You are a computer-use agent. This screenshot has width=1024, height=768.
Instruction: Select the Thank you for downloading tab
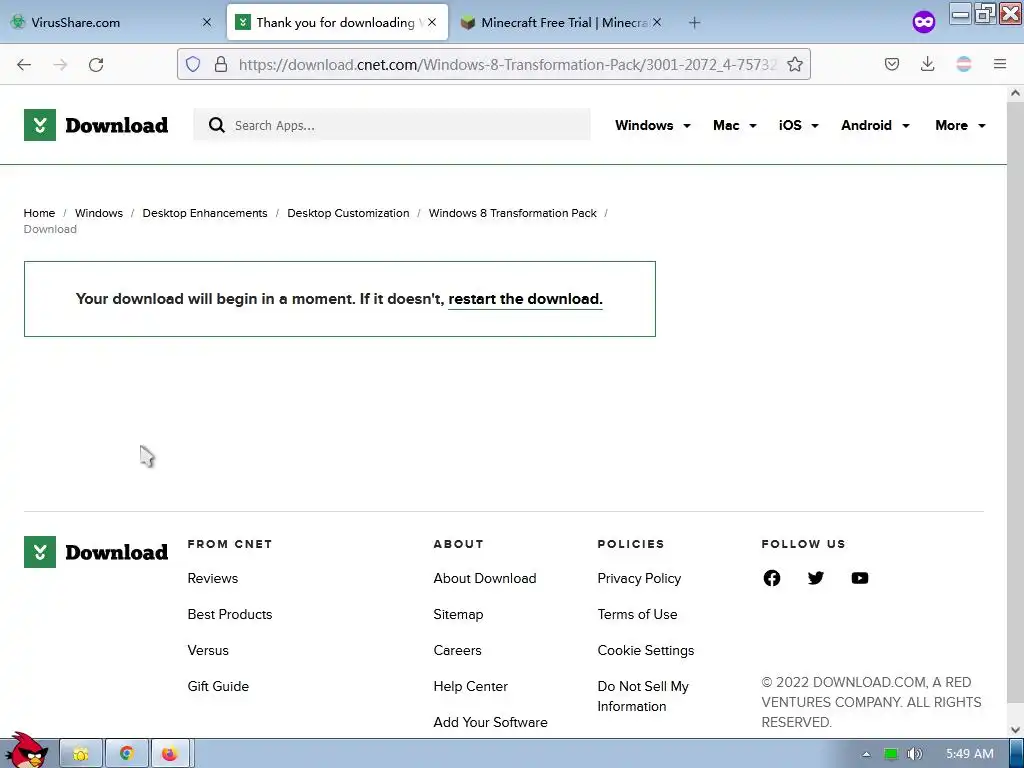(336, 22)
